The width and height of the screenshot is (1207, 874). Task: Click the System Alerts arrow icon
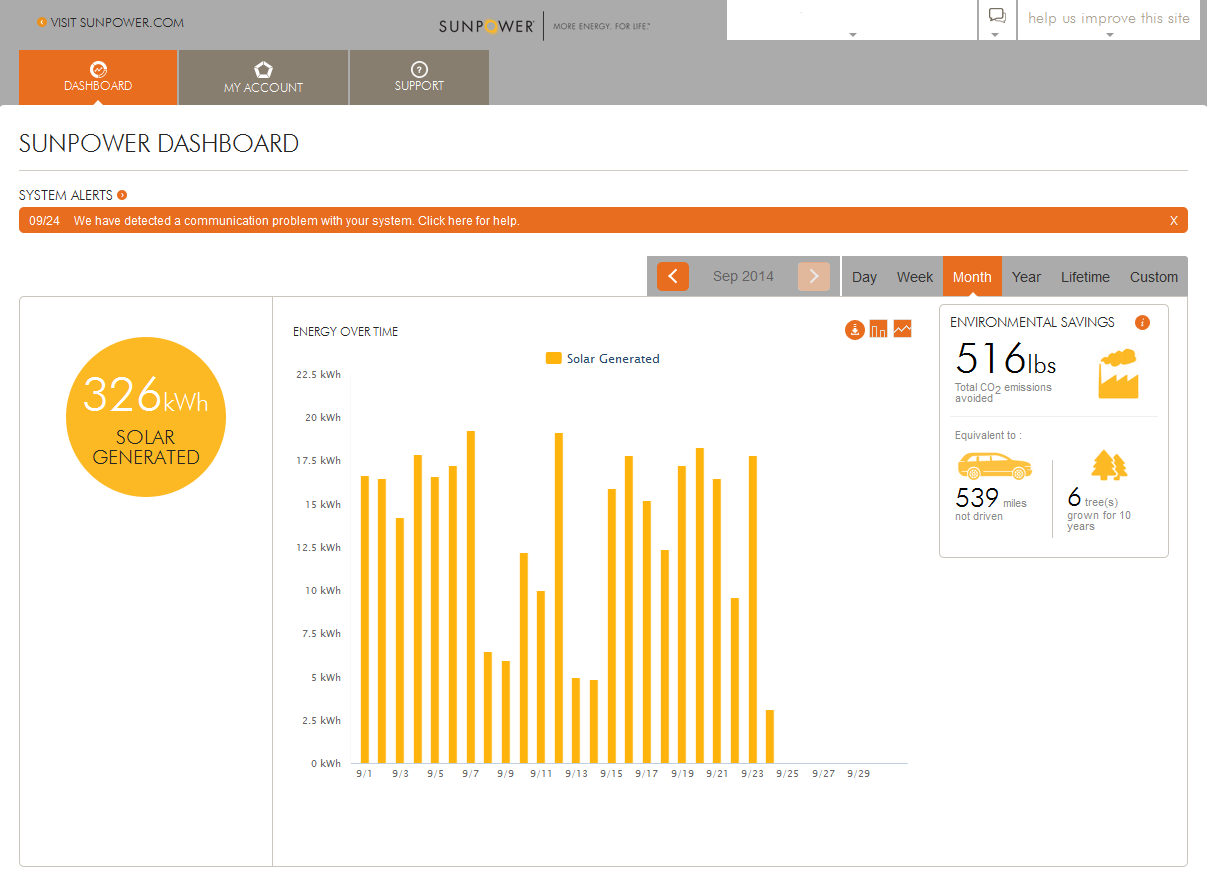(x=122, y=195)
